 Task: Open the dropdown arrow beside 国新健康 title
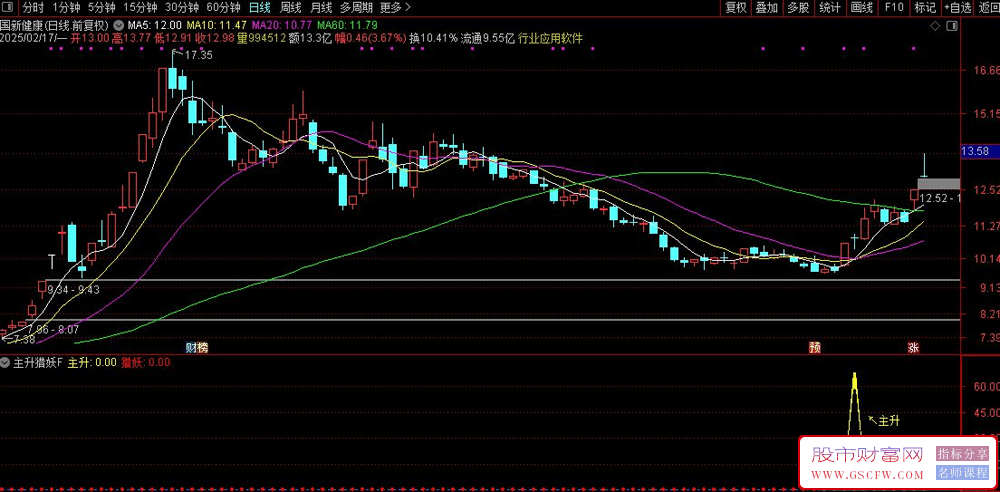[x=119, y=26]
